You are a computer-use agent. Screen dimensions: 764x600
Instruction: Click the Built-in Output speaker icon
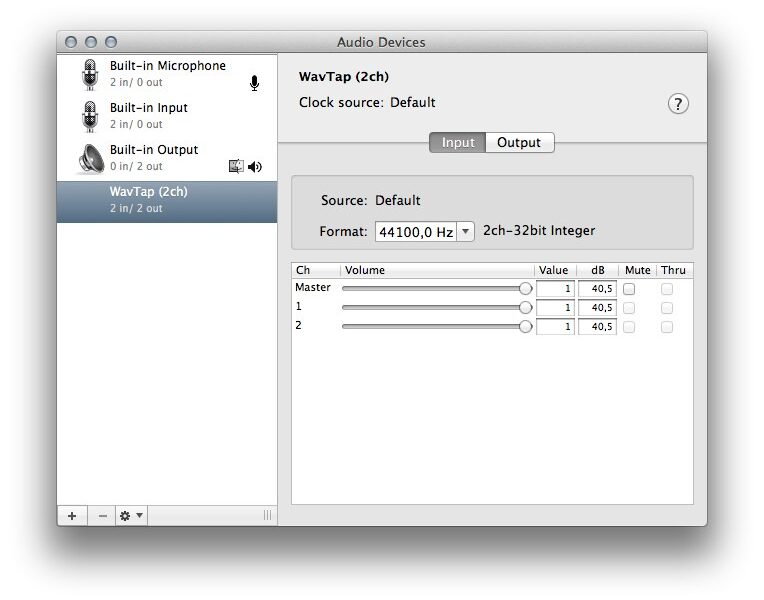click(x=90, y=159)
